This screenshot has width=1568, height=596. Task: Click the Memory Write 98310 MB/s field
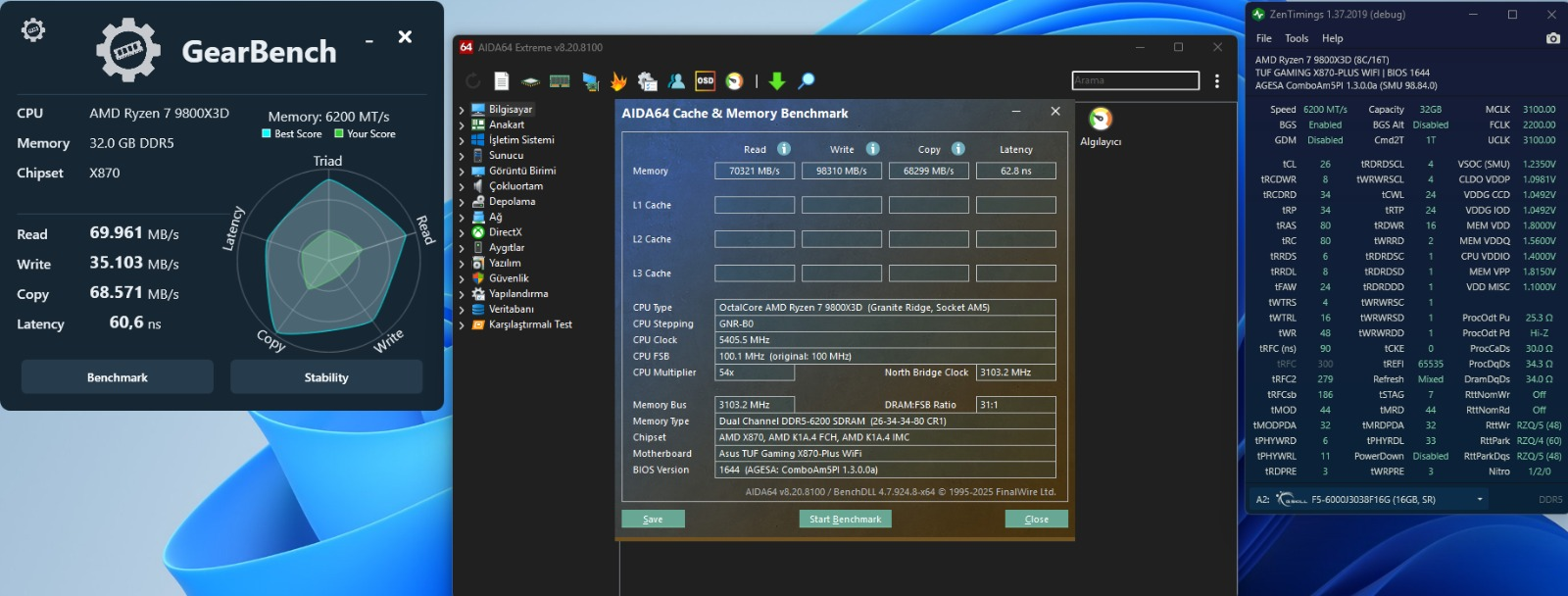[842, 171]
